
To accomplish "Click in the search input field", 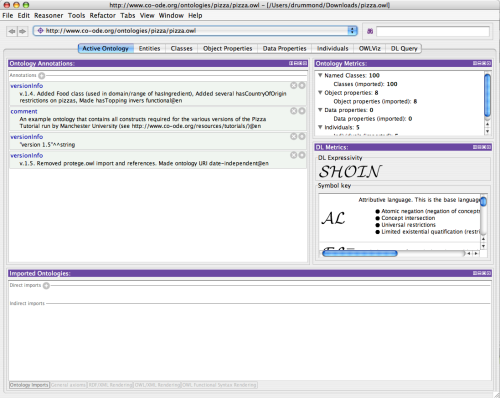I will click(x=433, y=32).
